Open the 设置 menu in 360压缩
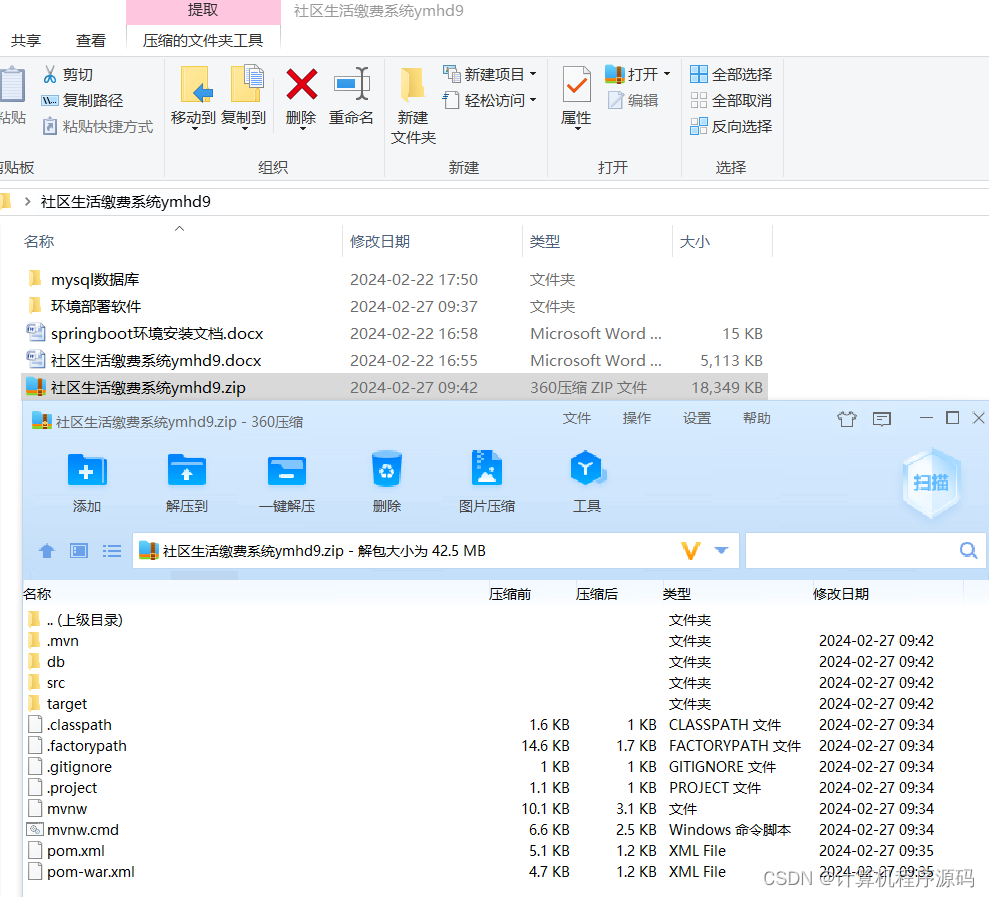The image size is (989, 897). tap(696, 418)
